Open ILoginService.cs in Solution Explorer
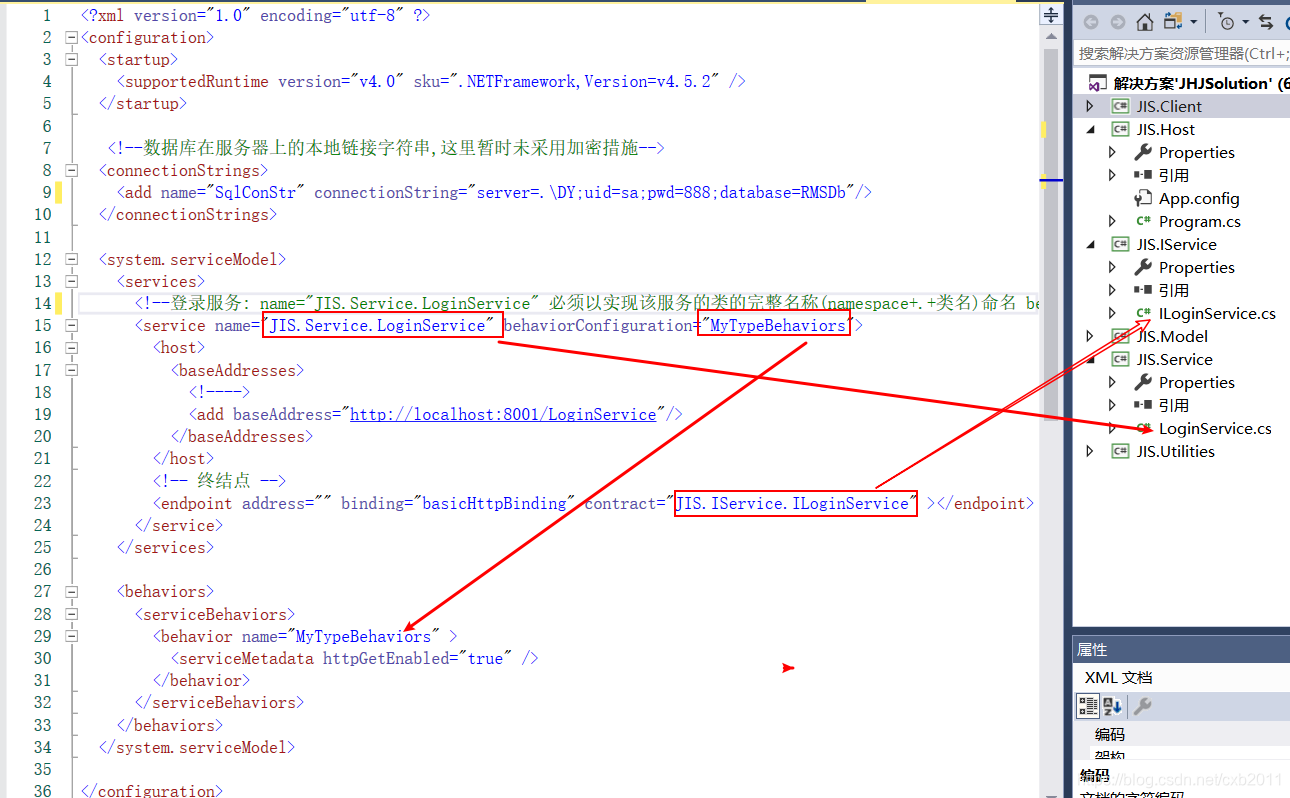 (x=1217, y=313)
